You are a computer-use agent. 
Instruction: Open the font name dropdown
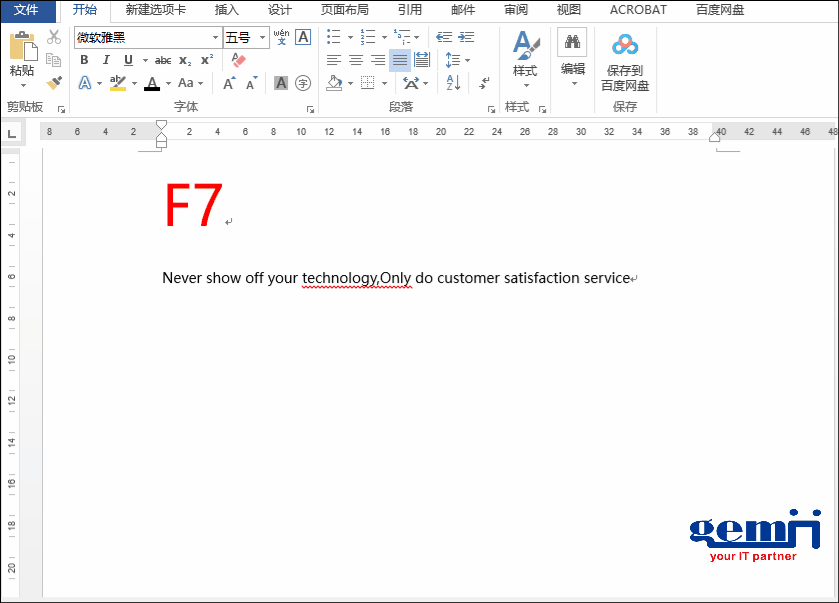pos(215,36)
